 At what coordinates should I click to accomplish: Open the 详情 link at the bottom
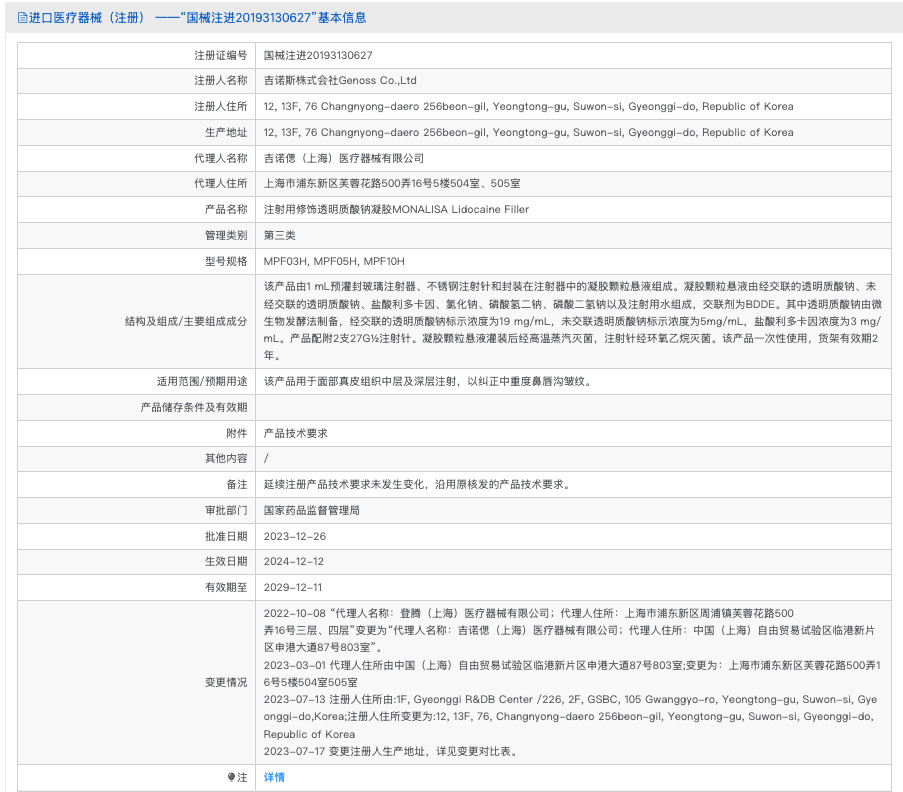[x=274, y=777]
